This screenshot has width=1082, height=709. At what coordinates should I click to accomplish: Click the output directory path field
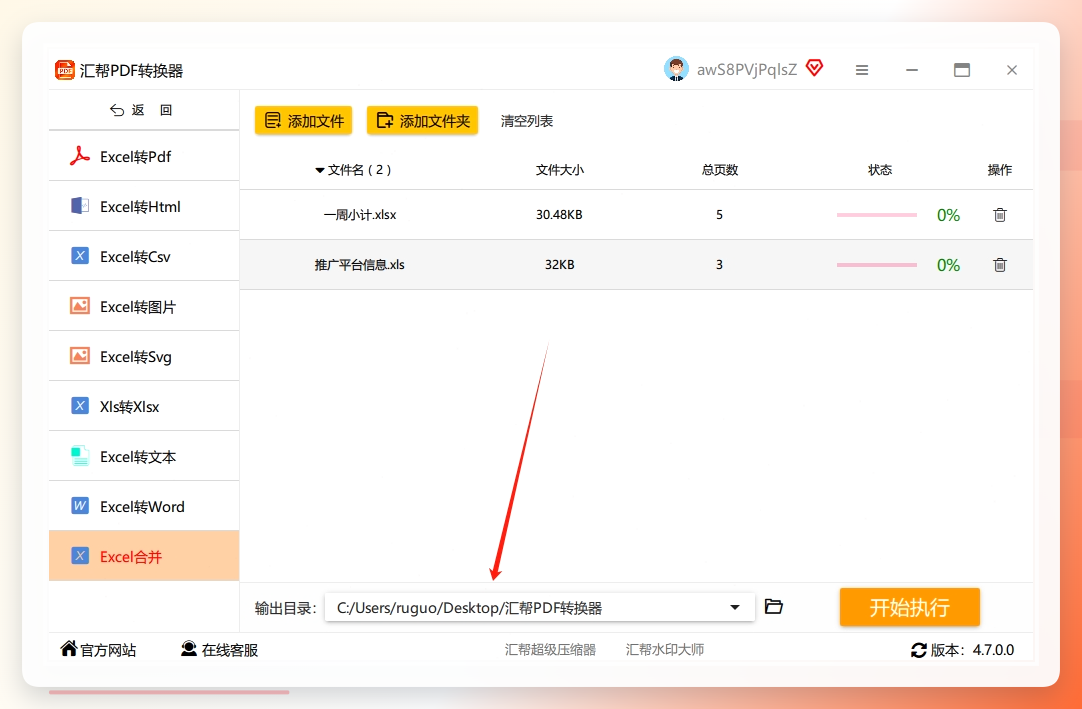540,608
